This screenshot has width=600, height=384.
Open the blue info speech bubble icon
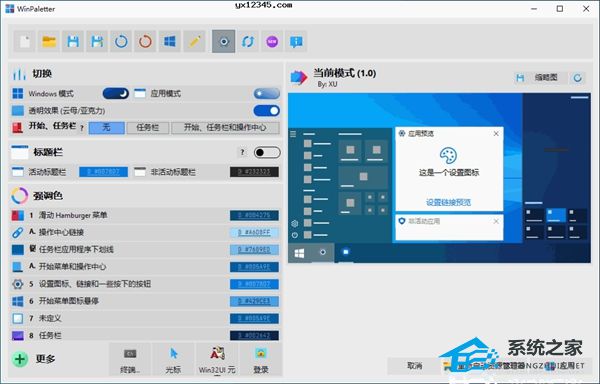coord(296,41)
